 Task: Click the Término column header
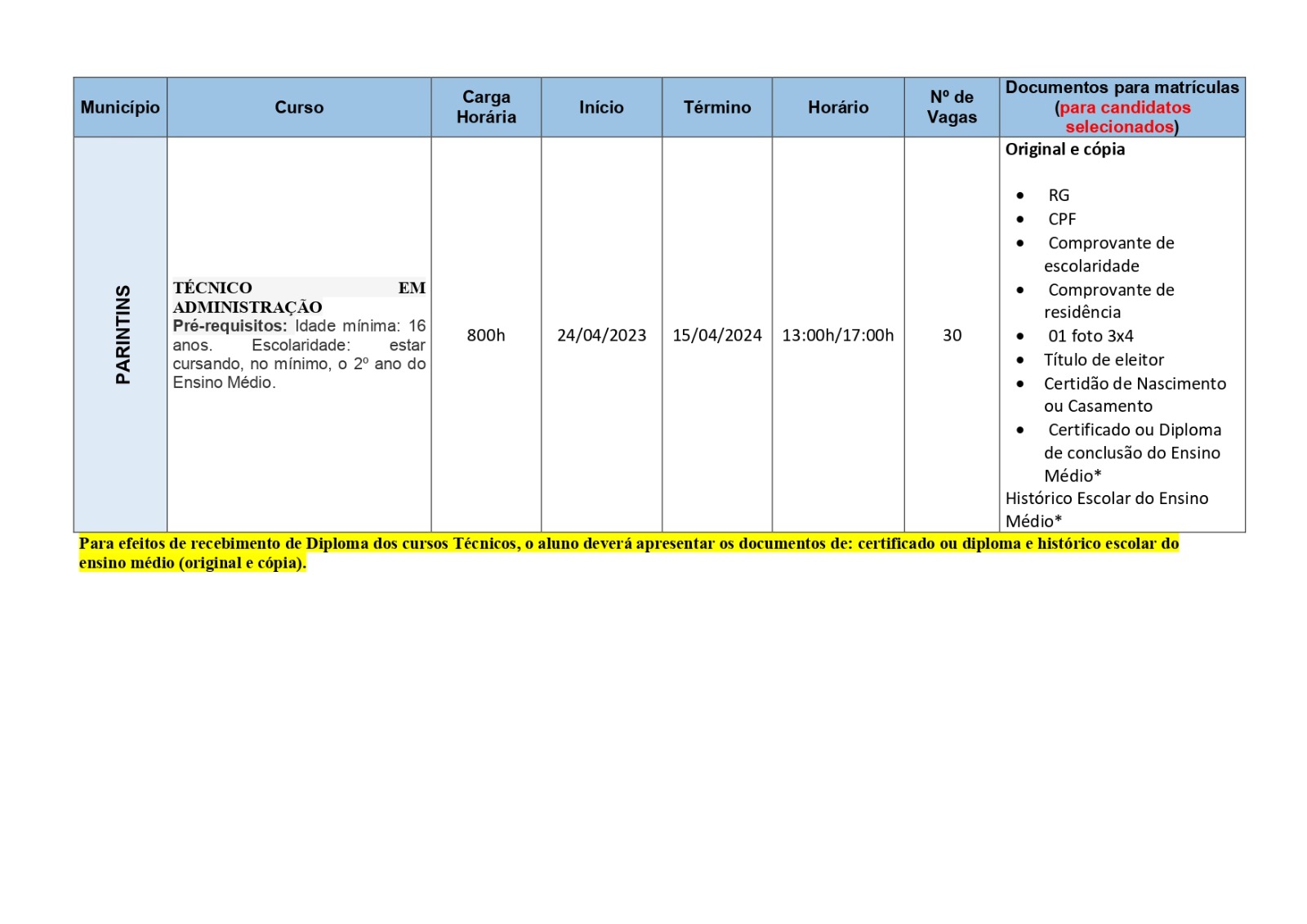(717, 107)
